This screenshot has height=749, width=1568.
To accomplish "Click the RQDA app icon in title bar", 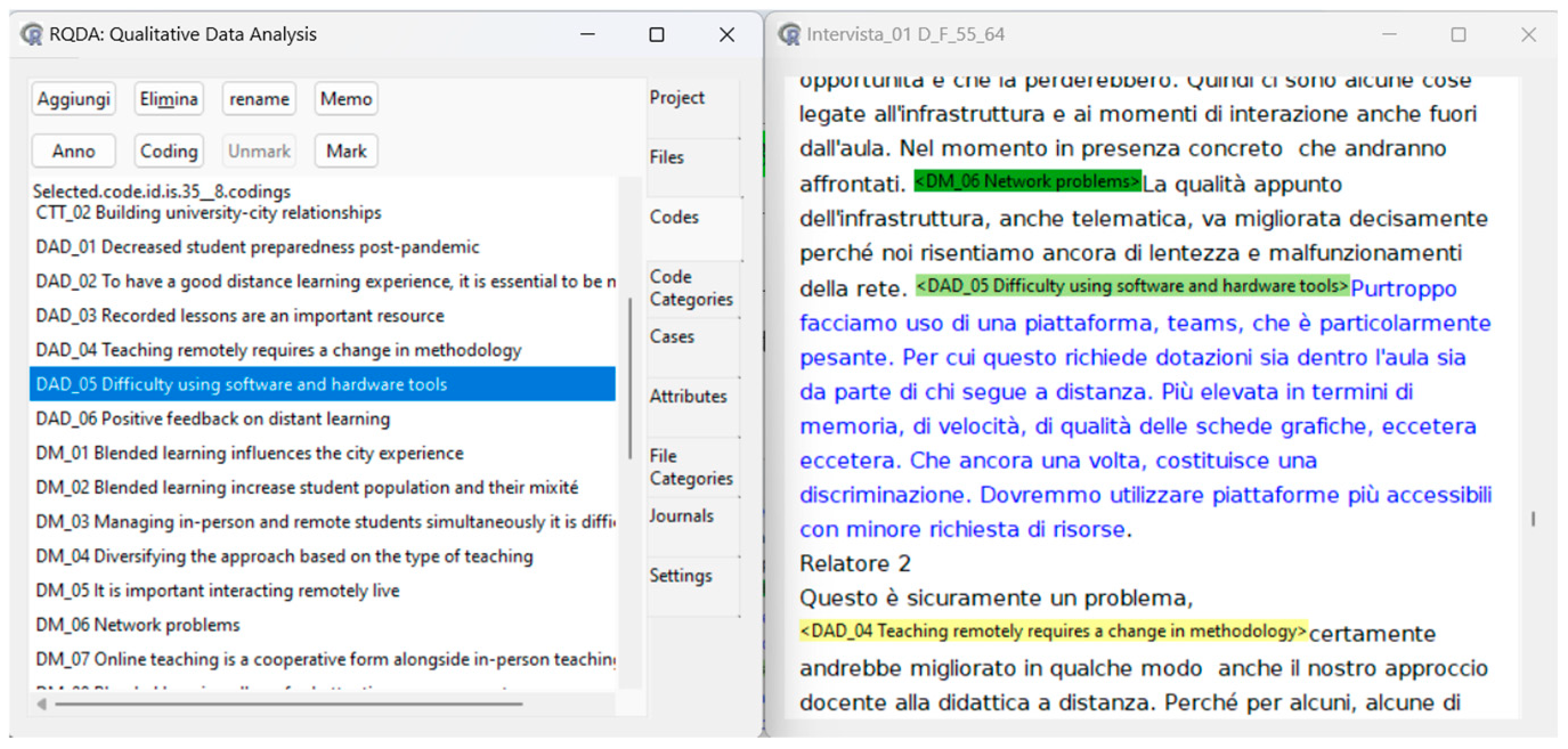I will [32, 34].
